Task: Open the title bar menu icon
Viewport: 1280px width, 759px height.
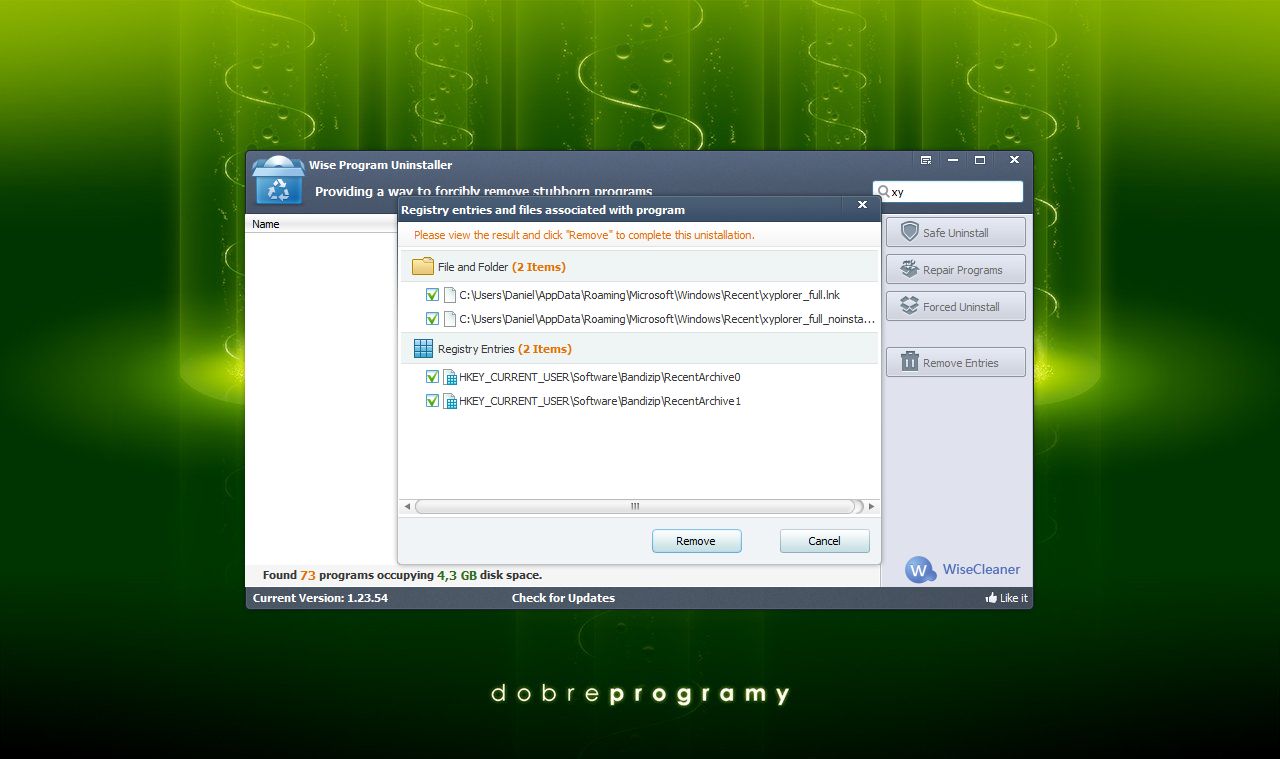Action: (x=926, y=160)
